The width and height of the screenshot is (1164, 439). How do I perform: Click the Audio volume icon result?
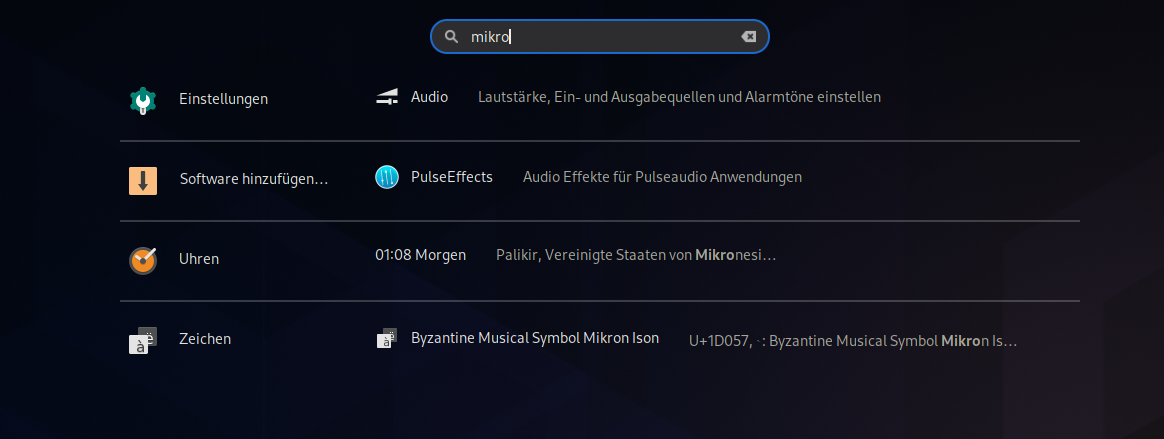pyautogui.click(x=387, y=97)
